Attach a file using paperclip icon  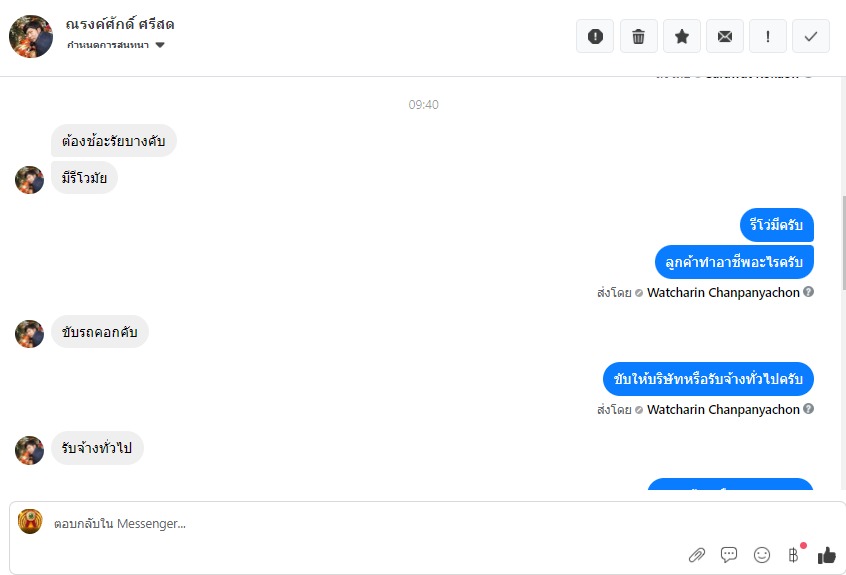tap(697, 555)
